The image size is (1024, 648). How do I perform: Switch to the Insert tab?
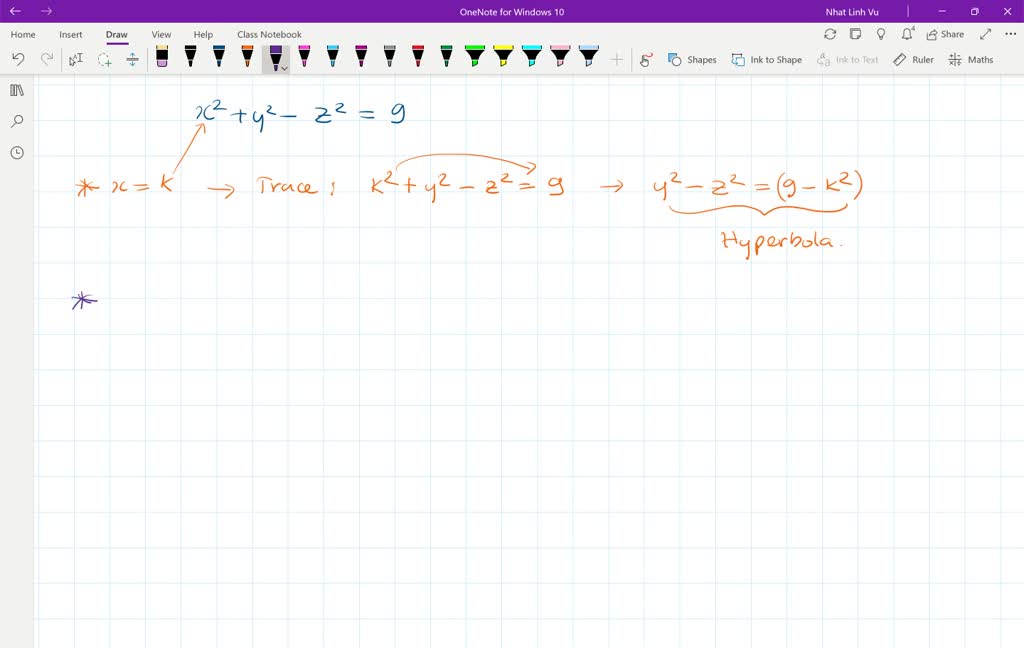point(71,34)
